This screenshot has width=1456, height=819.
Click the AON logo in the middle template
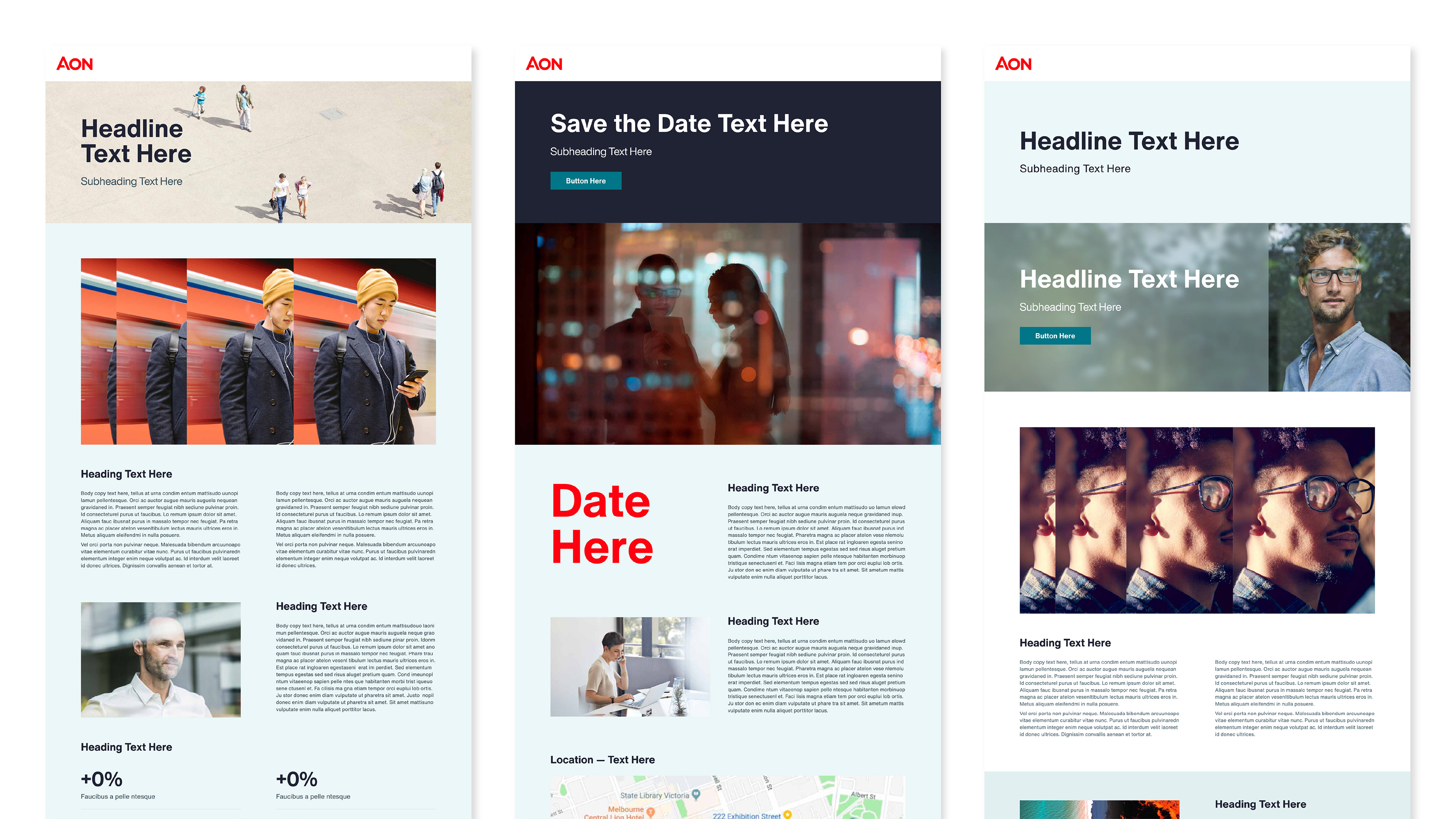pos(544,64)
